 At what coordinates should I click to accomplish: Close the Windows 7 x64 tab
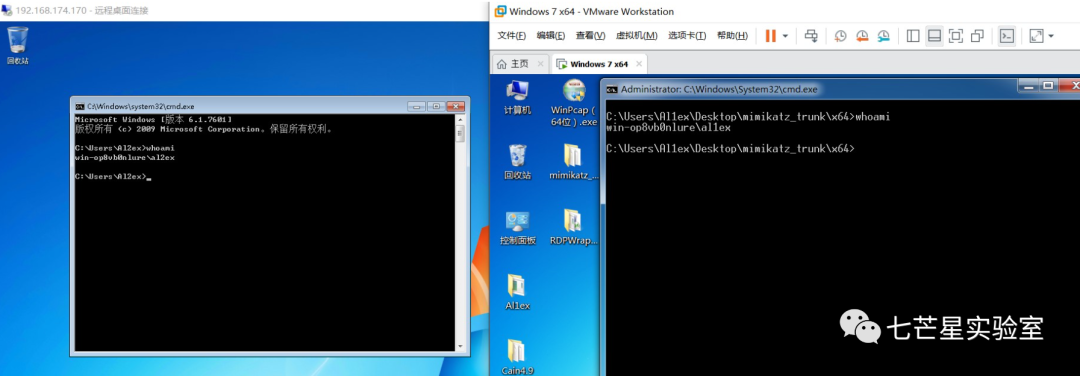tap(638, 64)
